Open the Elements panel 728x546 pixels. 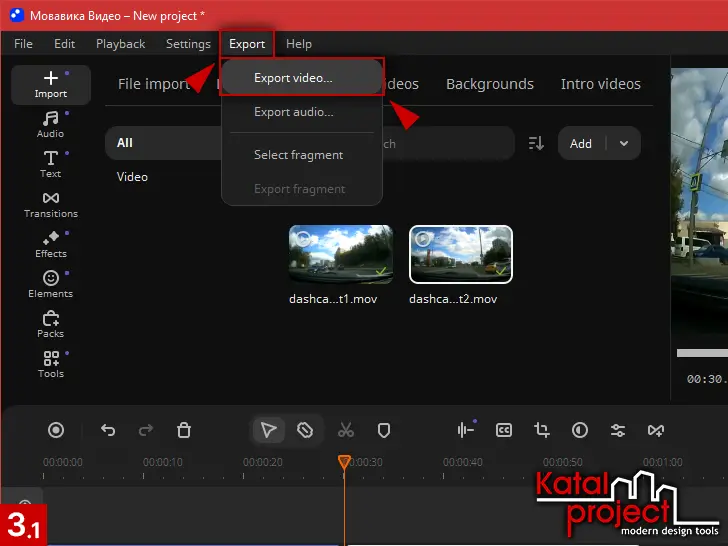50,284
